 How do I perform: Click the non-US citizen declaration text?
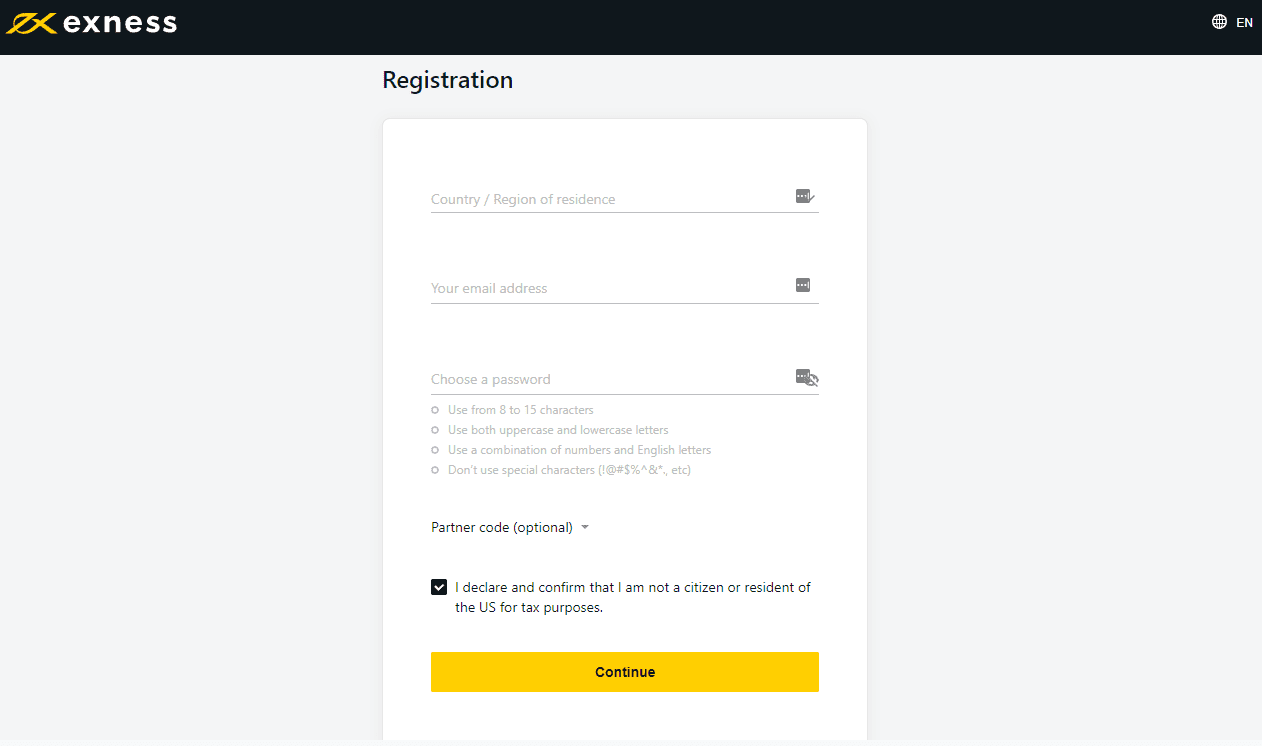[x=632, y=597]
